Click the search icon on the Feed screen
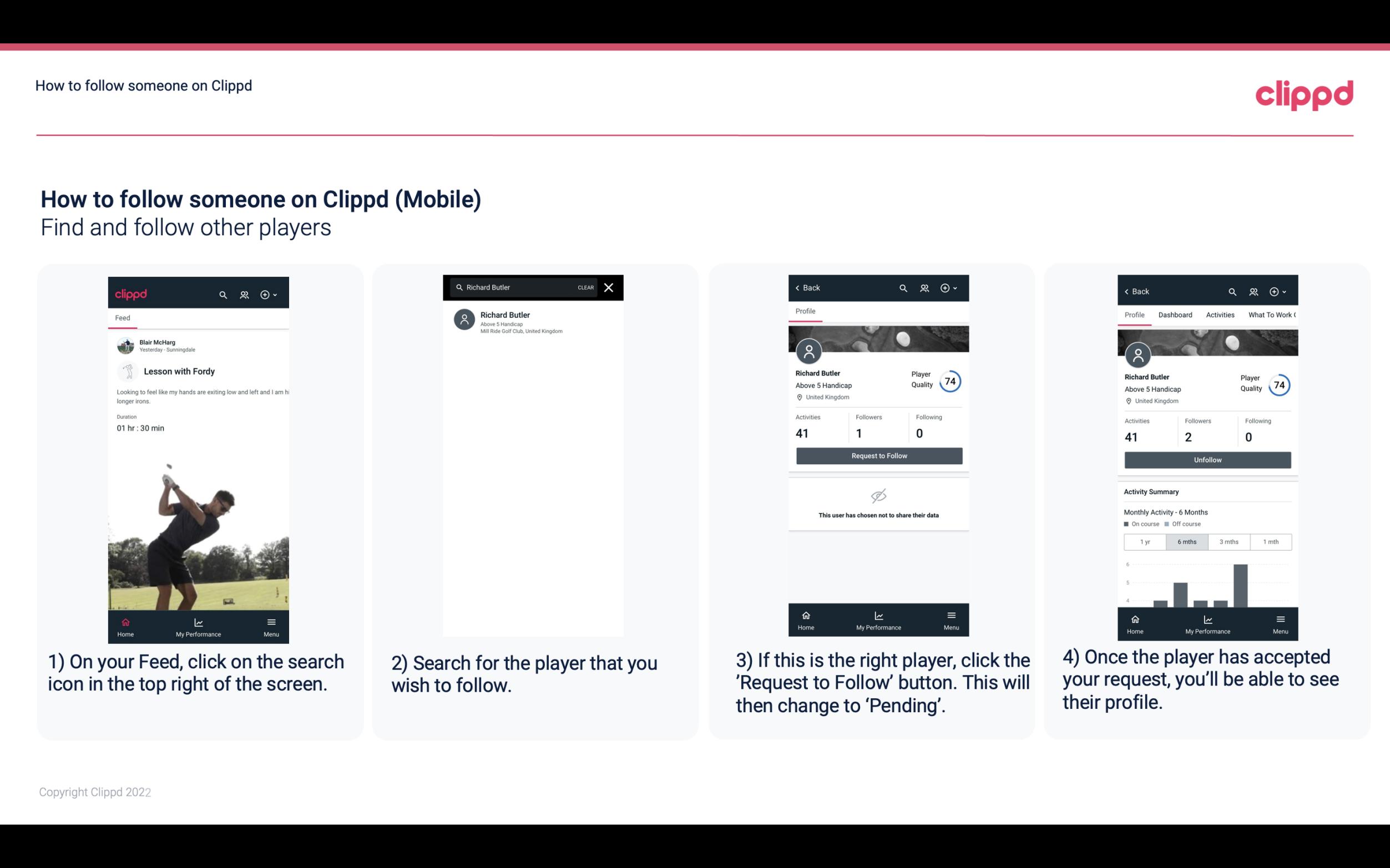 click(x=221, y=294)
